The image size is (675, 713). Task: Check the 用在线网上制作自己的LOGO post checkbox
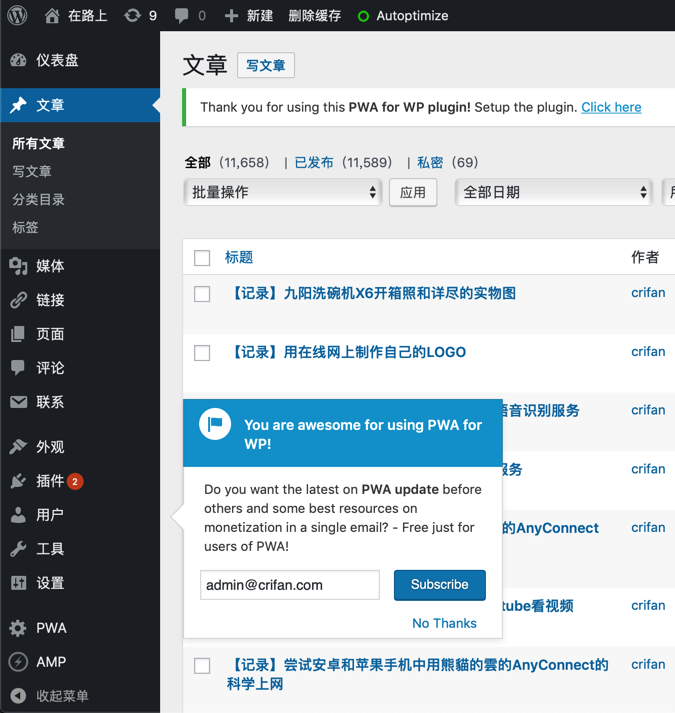point(202,353)
